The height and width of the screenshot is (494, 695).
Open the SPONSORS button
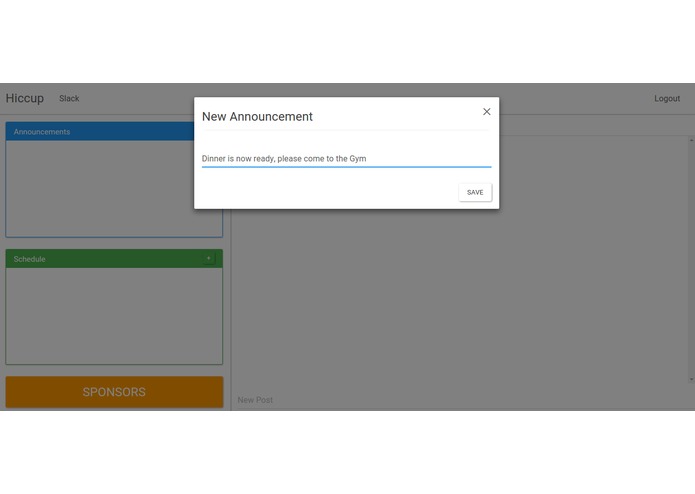(114, 392)
